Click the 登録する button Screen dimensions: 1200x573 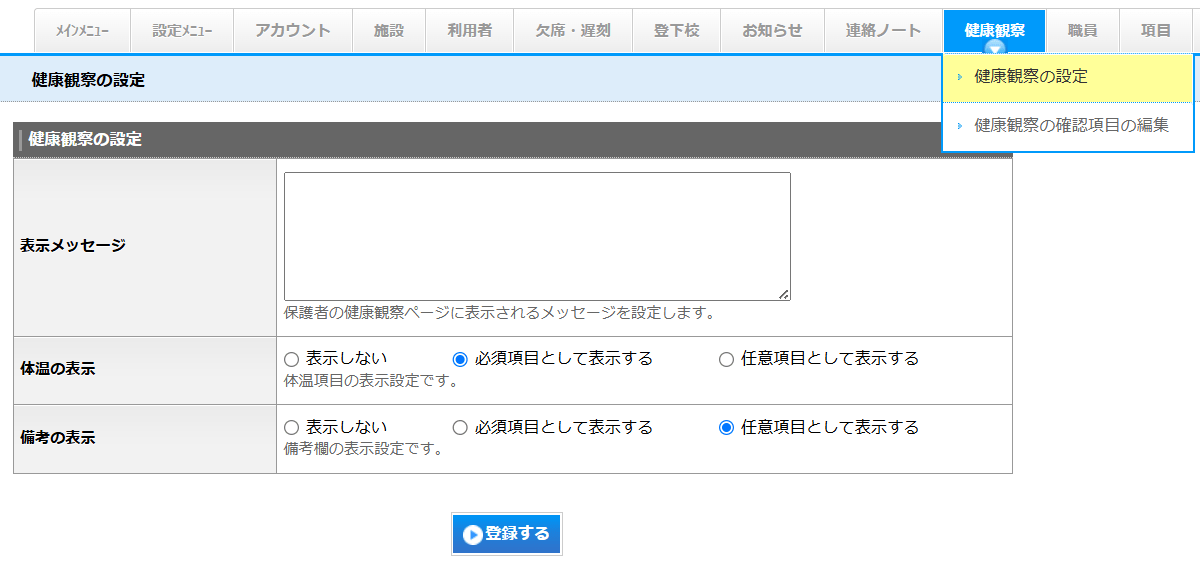coord(506,534)
